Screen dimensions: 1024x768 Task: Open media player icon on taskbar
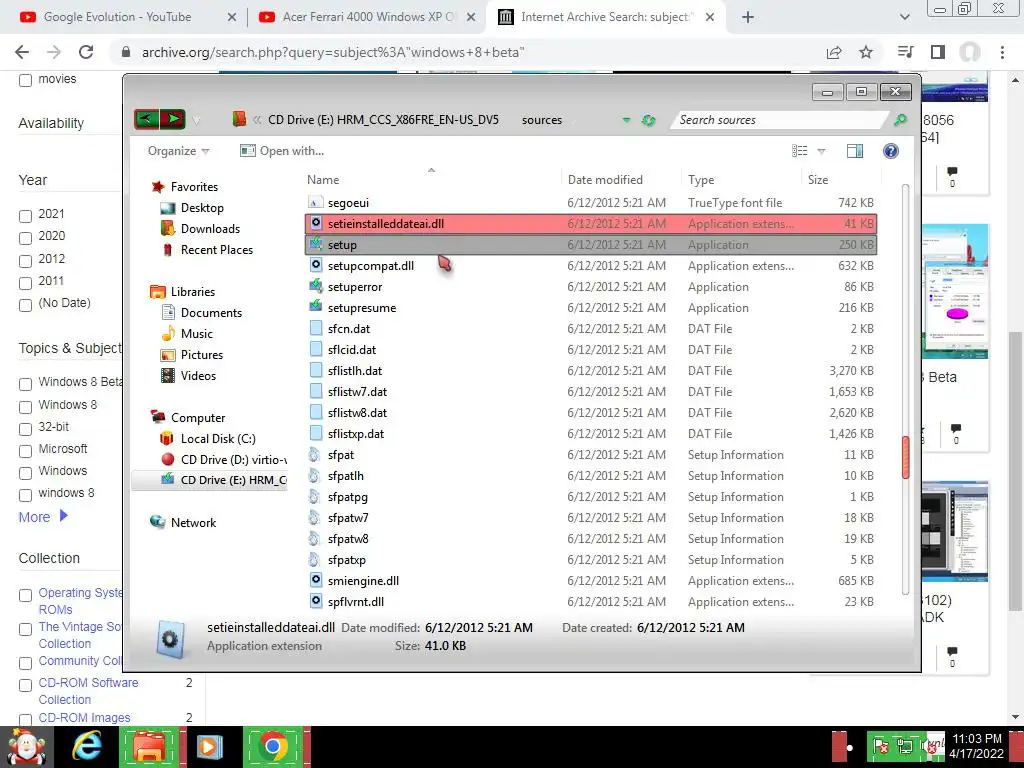[x=210, y=746]
